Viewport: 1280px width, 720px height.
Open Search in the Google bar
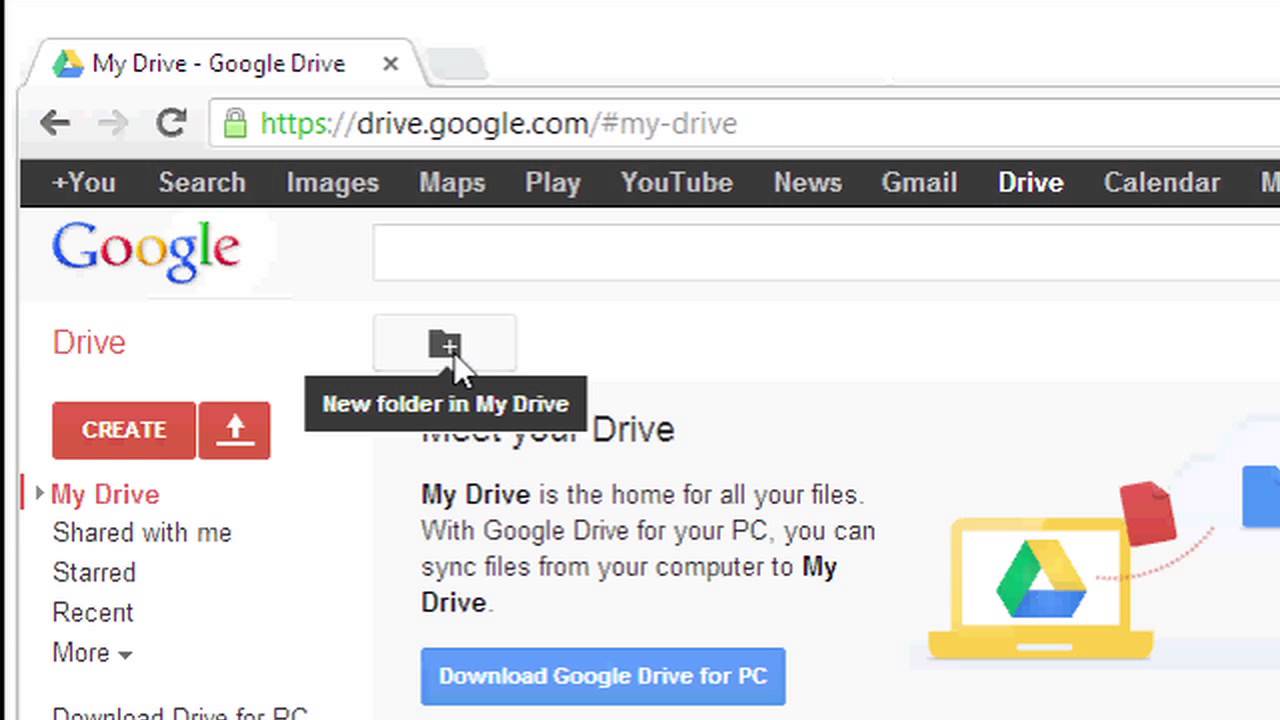click(x=202, y=183)
